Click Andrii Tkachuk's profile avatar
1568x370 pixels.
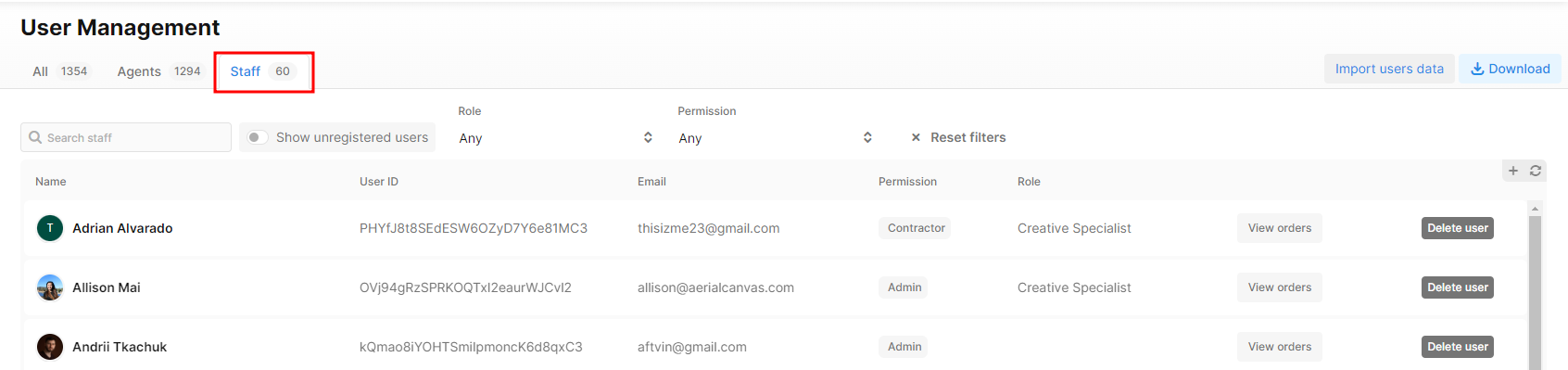click(x=50, y=347)
